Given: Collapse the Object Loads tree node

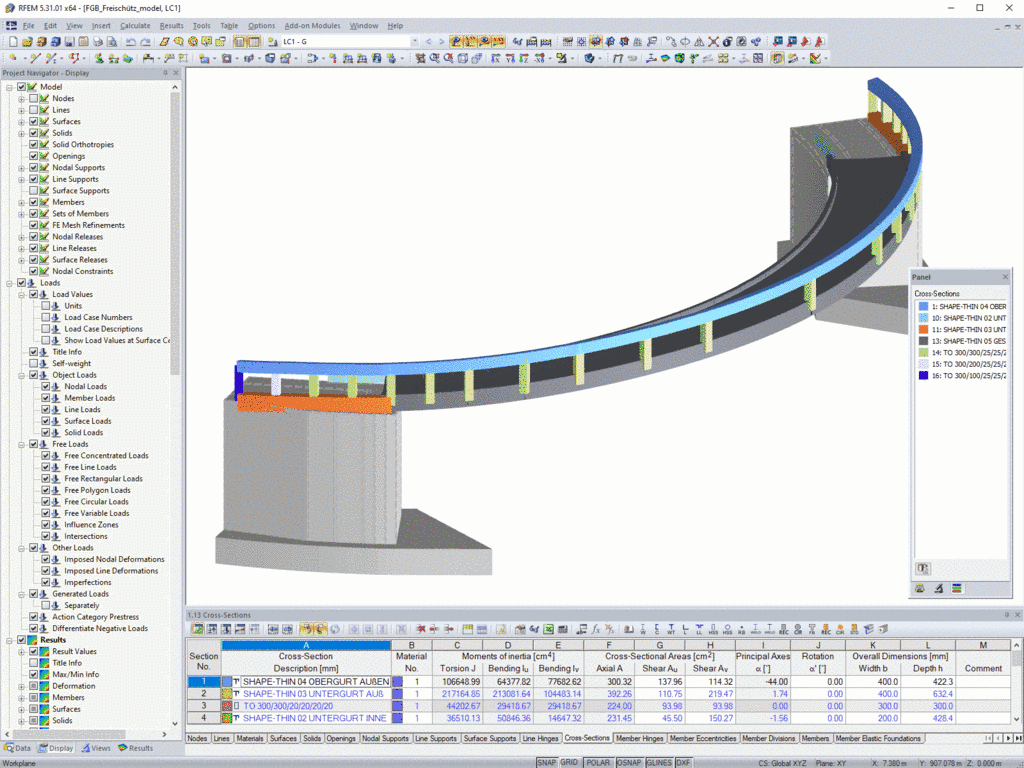Looking at the screenshot, I should tap(22, 376).
